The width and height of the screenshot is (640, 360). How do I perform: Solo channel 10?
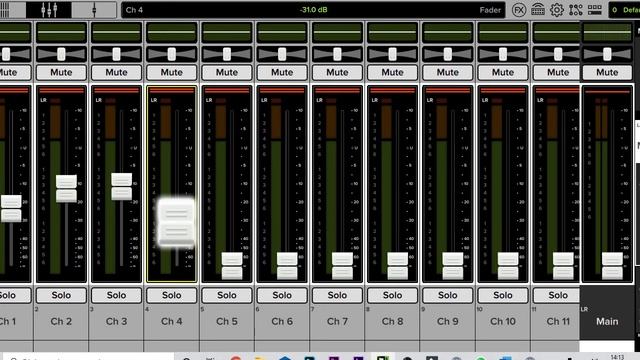[x=503, y=295]
